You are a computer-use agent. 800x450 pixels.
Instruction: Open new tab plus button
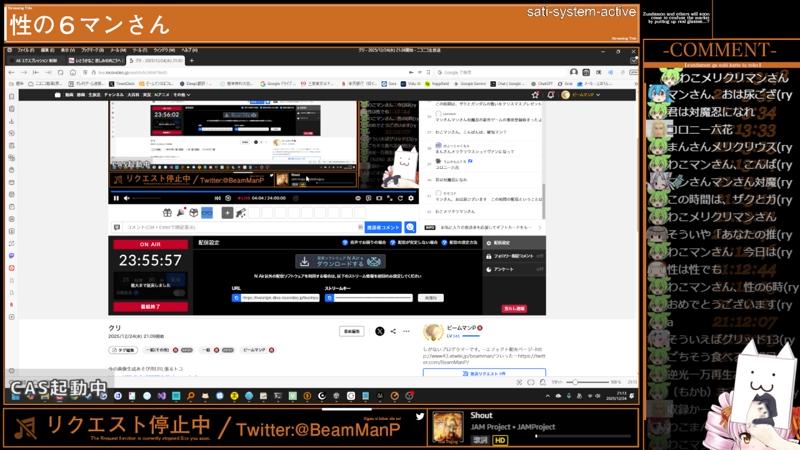pos(192,60)
